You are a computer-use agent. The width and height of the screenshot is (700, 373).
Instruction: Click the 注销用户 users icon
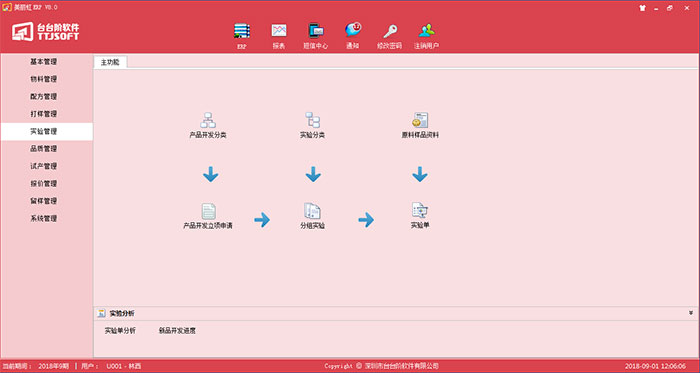coord(426,30)
